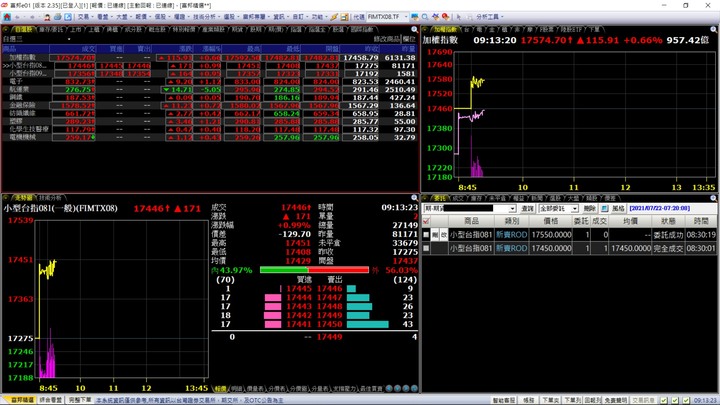720x405 pixels.
Task: Click the magnifier search icon in the toolbar
Action: 425,17
